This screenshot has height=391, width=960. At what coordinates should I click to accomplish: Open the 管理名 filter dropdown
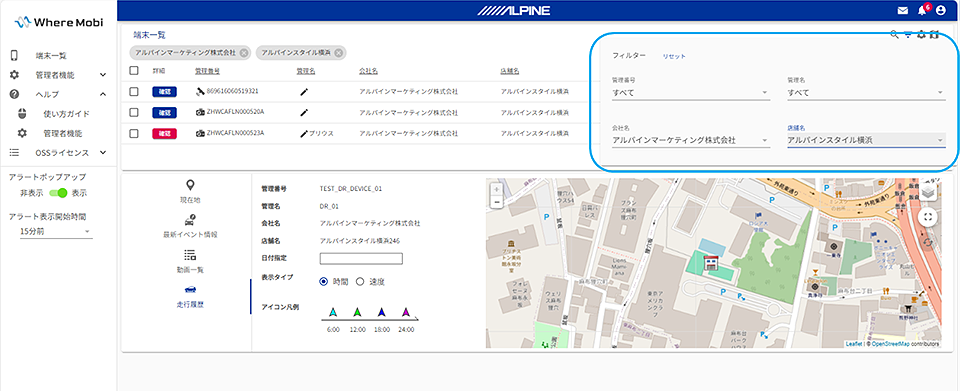pyautogui.click(x=866, y=93)
